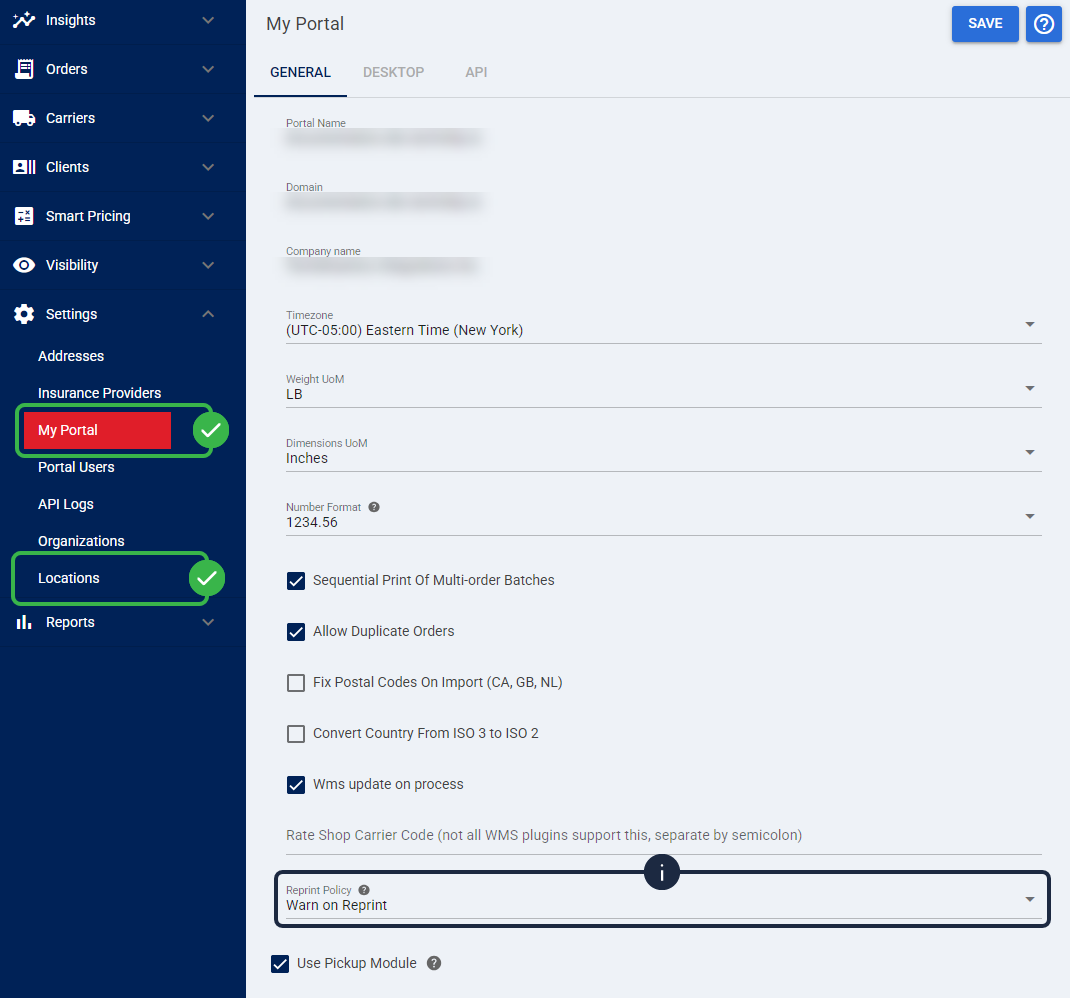Open Addresses under Settings
Screen dimensions: 1070x998
click(x=71, y=356)
